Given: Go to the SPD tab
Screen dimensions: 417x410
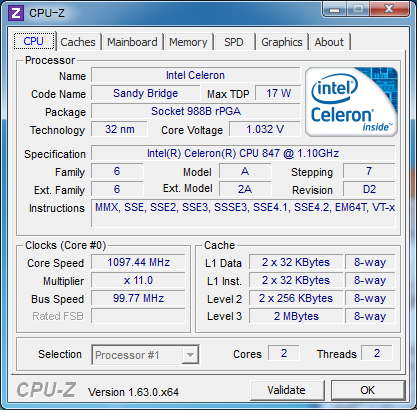Looking at the screenshot, I should pos(234,42).
